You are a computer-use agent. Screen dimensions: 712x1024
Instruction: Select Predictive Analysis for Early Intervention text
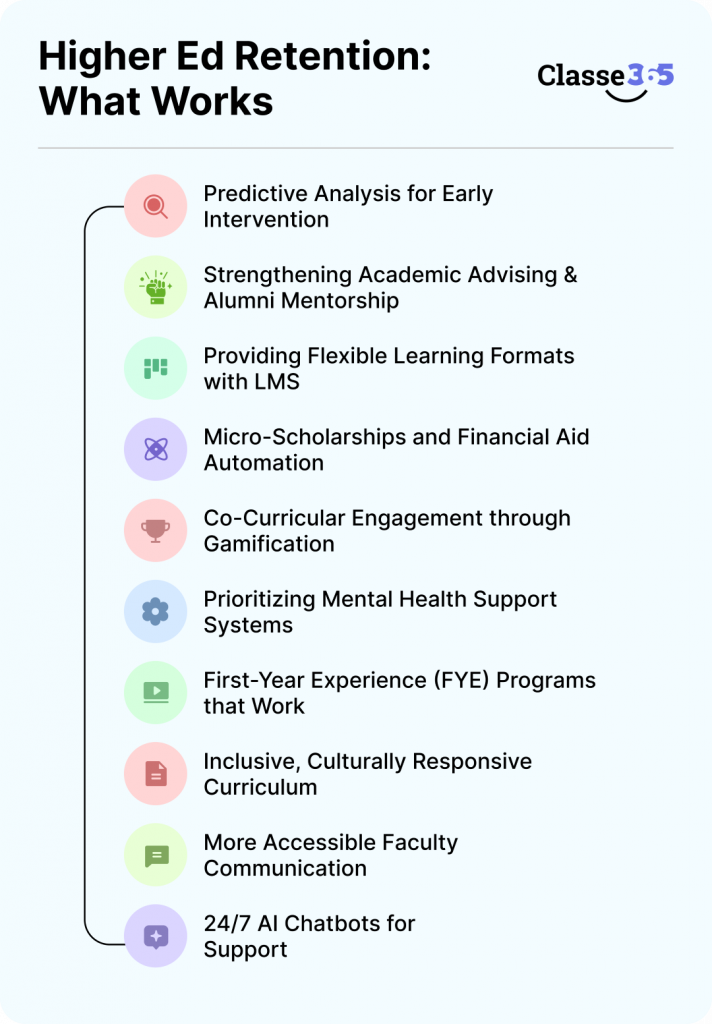pyautogui.click(x=348, y=206)
